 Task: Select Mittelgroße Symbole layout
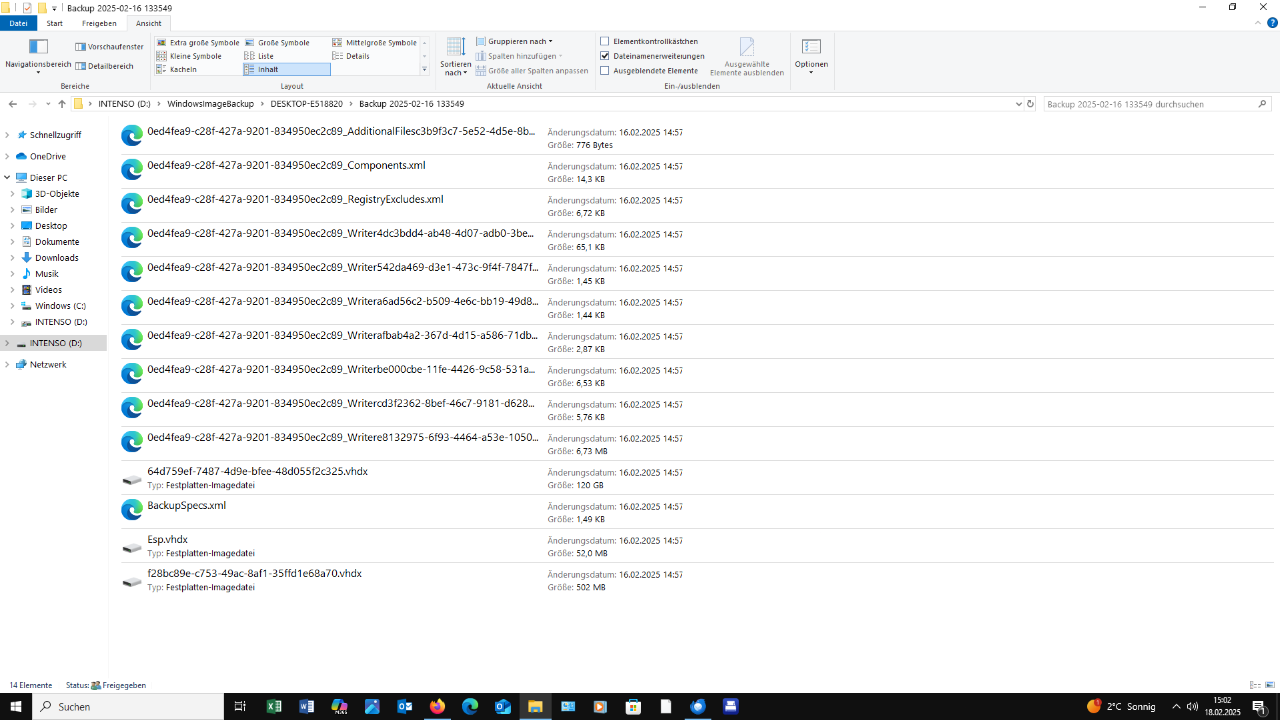tap(374, 43)
